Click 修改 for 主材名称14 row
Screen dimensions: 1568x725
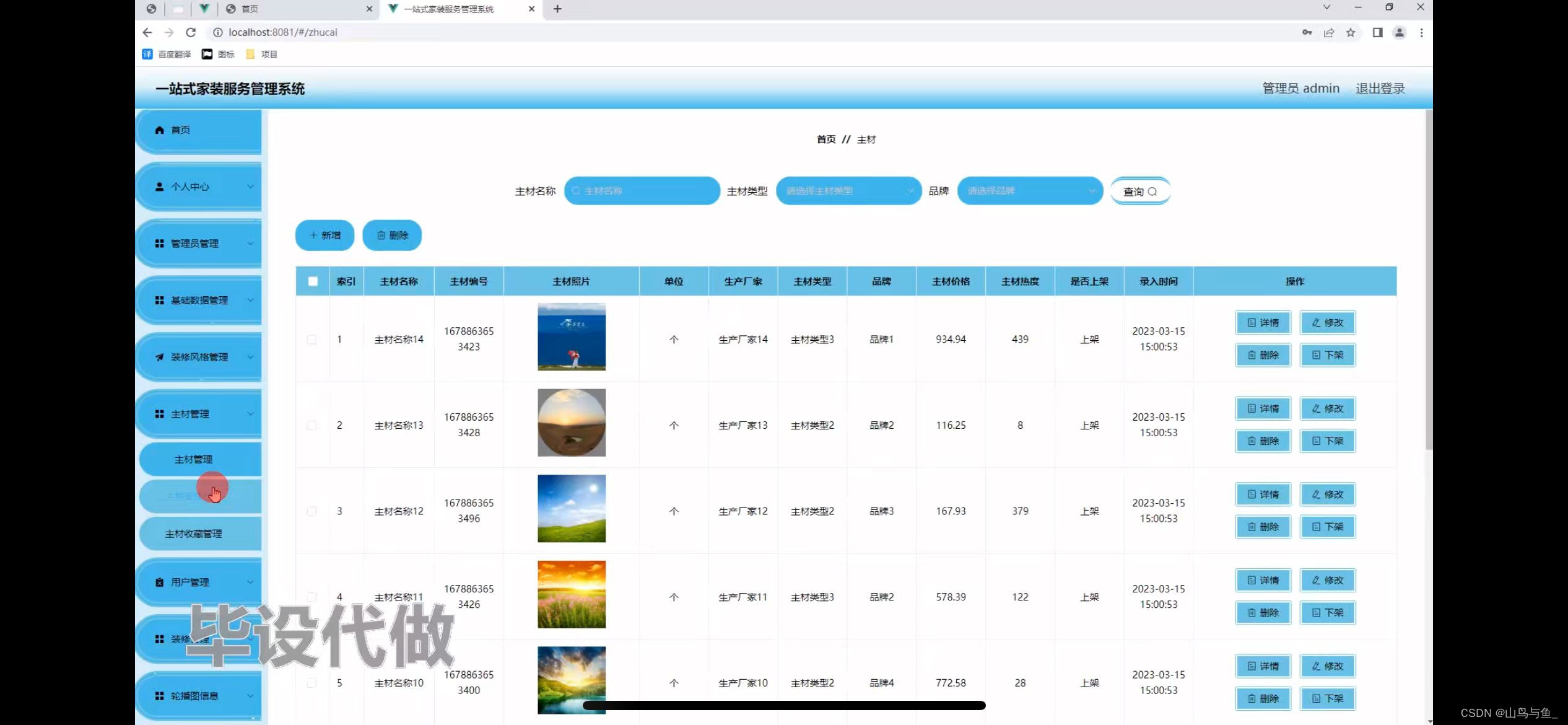(1328, 323)
